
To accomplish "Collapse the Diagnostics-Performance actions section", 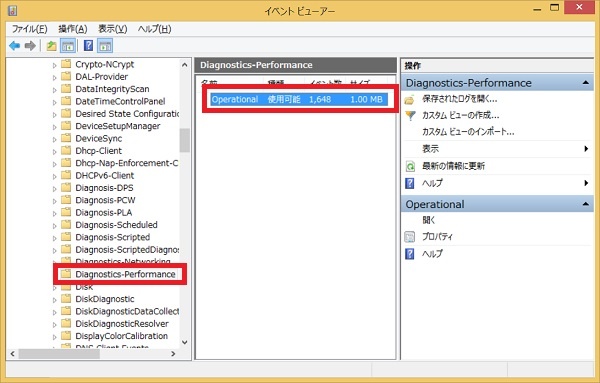I will (x=585, y=83).
